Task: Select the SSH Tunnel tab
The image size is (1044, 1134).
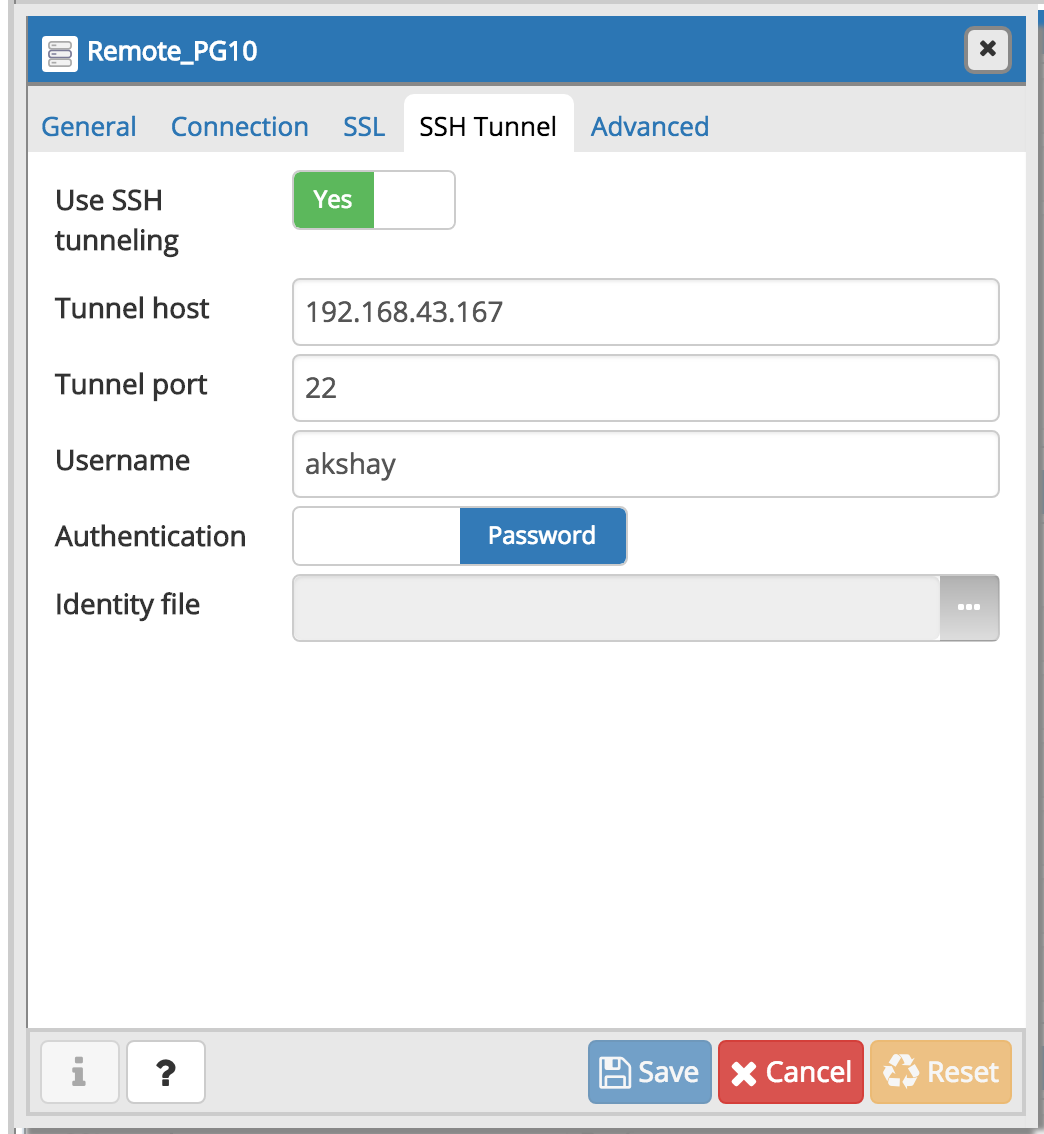Action: (488, 127)
